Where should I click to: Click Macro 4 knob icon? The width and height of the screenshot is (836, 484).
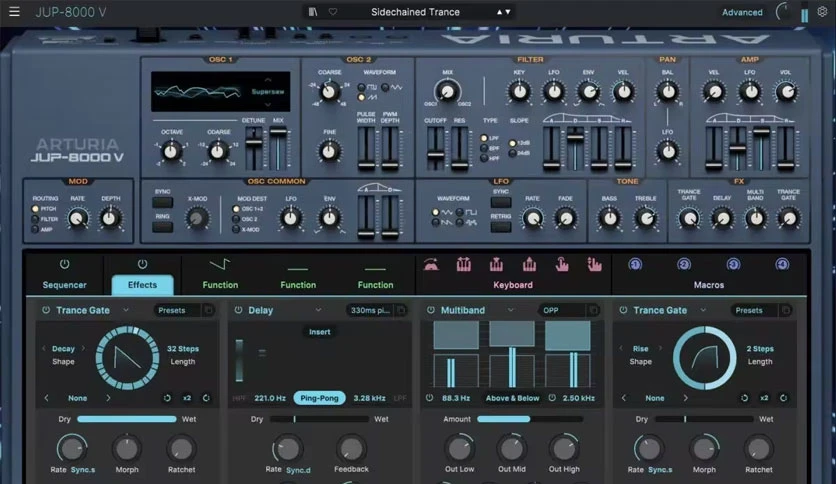coord(782,264)
